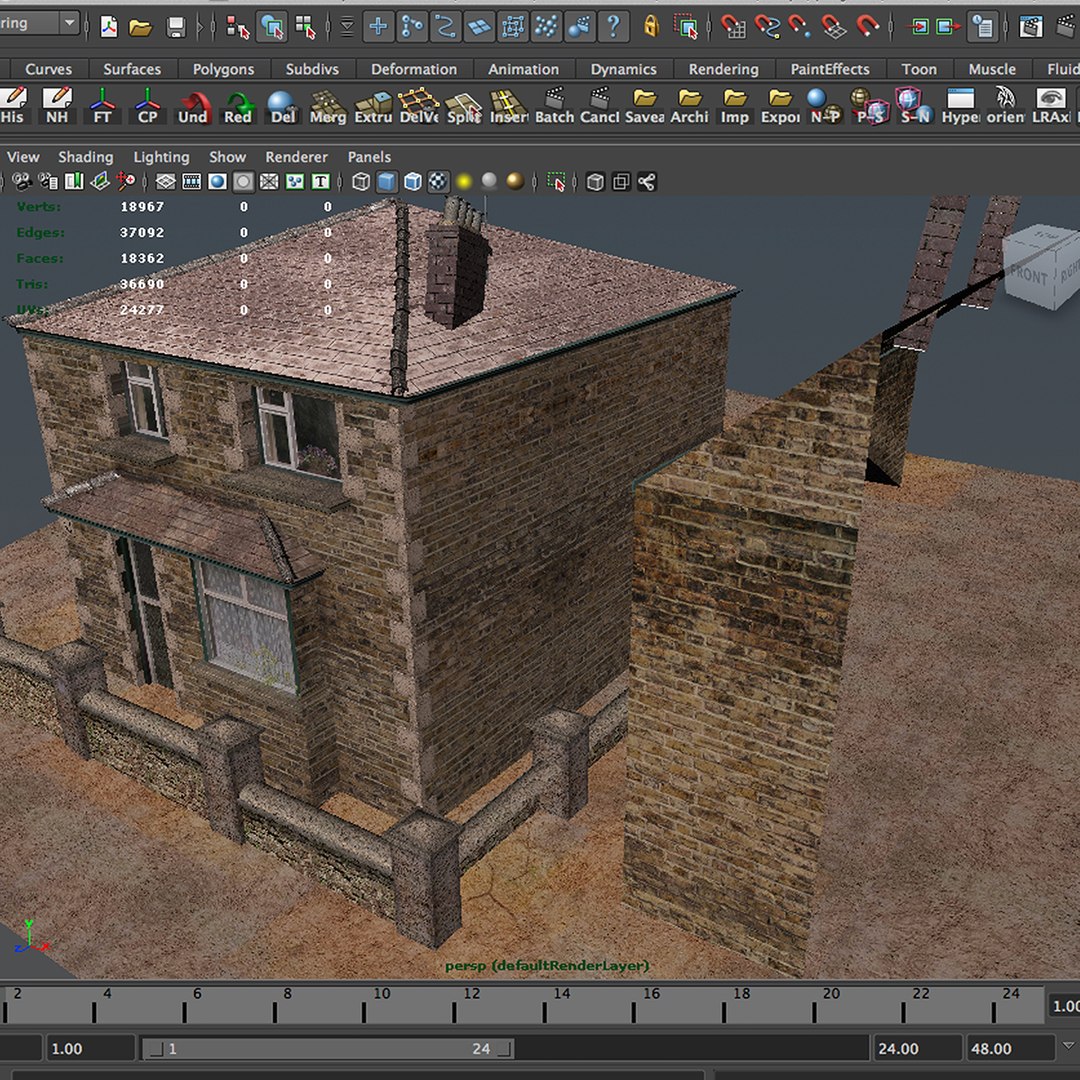This screenshot has height=1080, width=1080.
Task: Click the Merg shelf button
Action: [328, 105]
